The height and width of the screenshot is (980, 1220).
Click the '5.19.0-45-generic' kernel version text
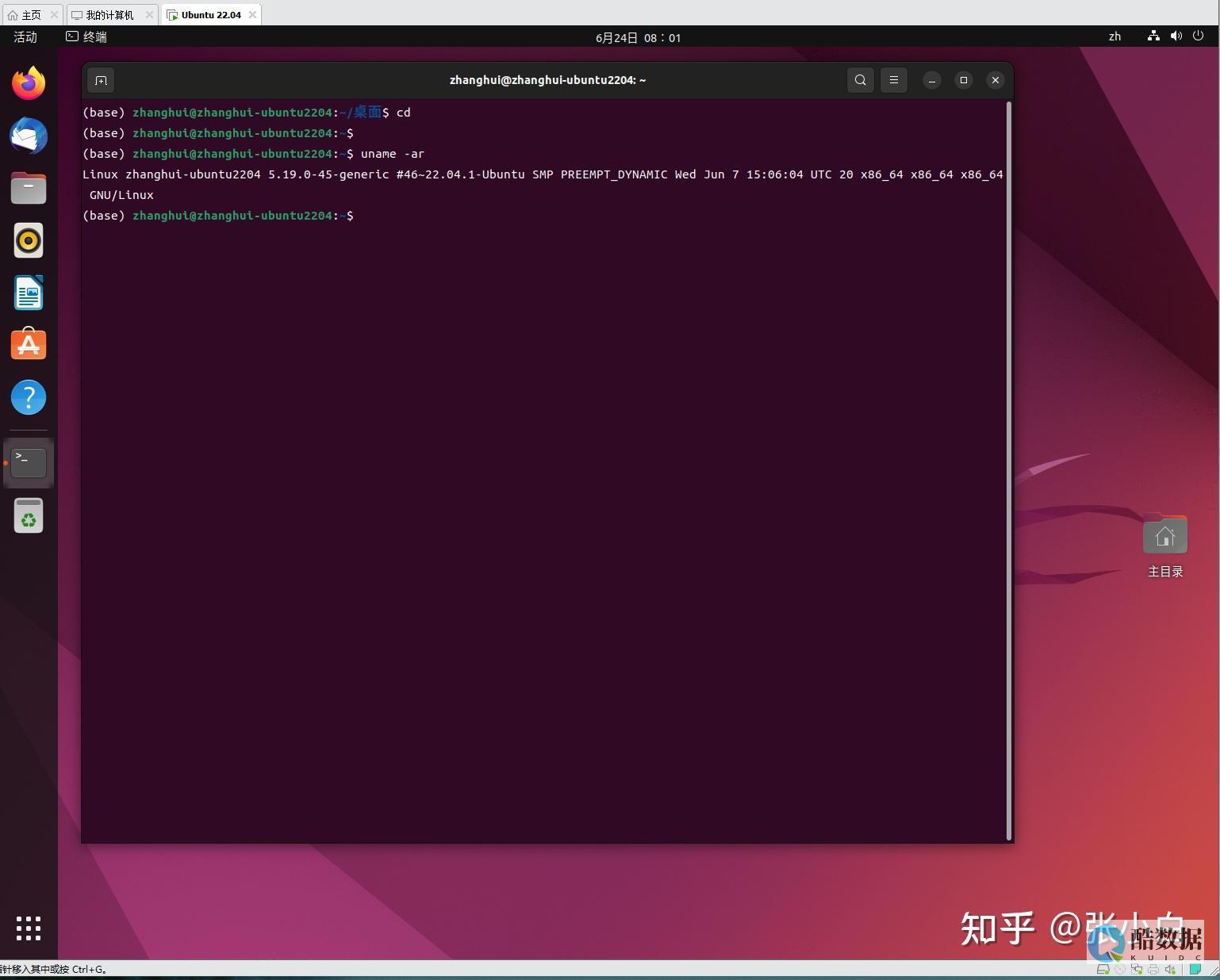coord(328,174)
